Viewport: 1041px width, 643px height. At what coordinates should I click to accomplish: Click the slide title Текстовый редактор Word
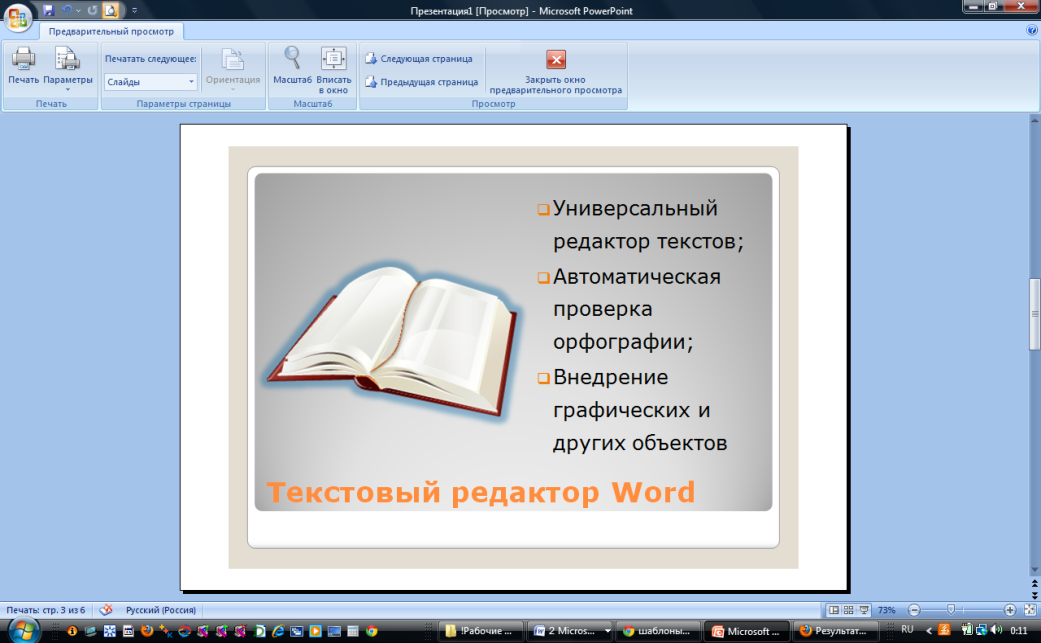pyautogui.click(x=481, y=492)
